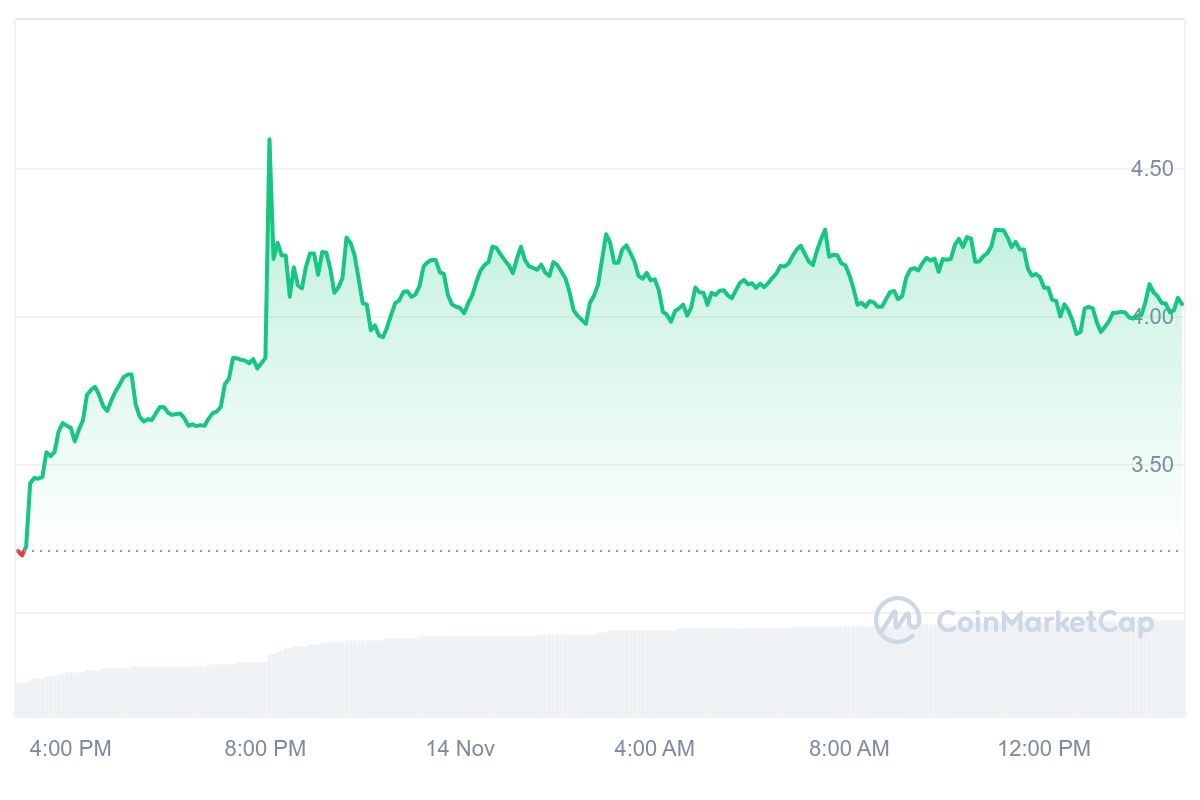Select the 12:00 PM time label
1200x800 pixels.
1045,748
